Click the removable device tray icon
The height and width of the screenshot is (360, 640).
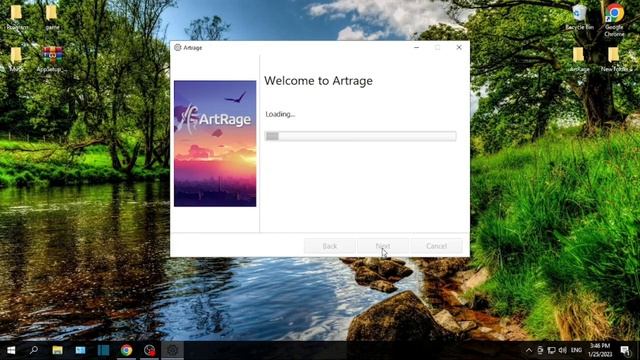(540, 350)
